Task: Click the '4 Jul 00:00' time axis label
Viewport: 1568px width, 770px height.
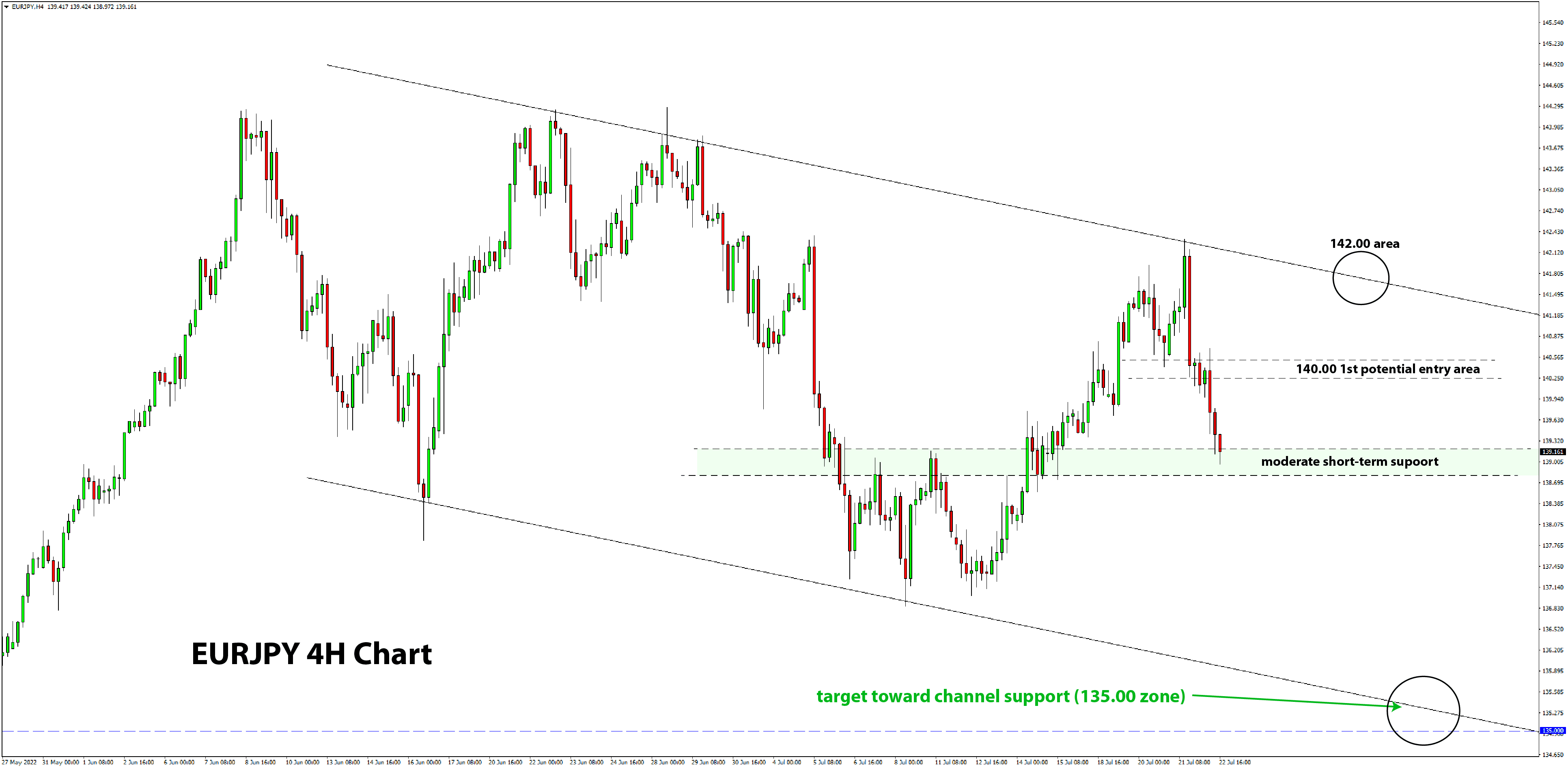Action: pyautogui.click(x=787, y=762)
